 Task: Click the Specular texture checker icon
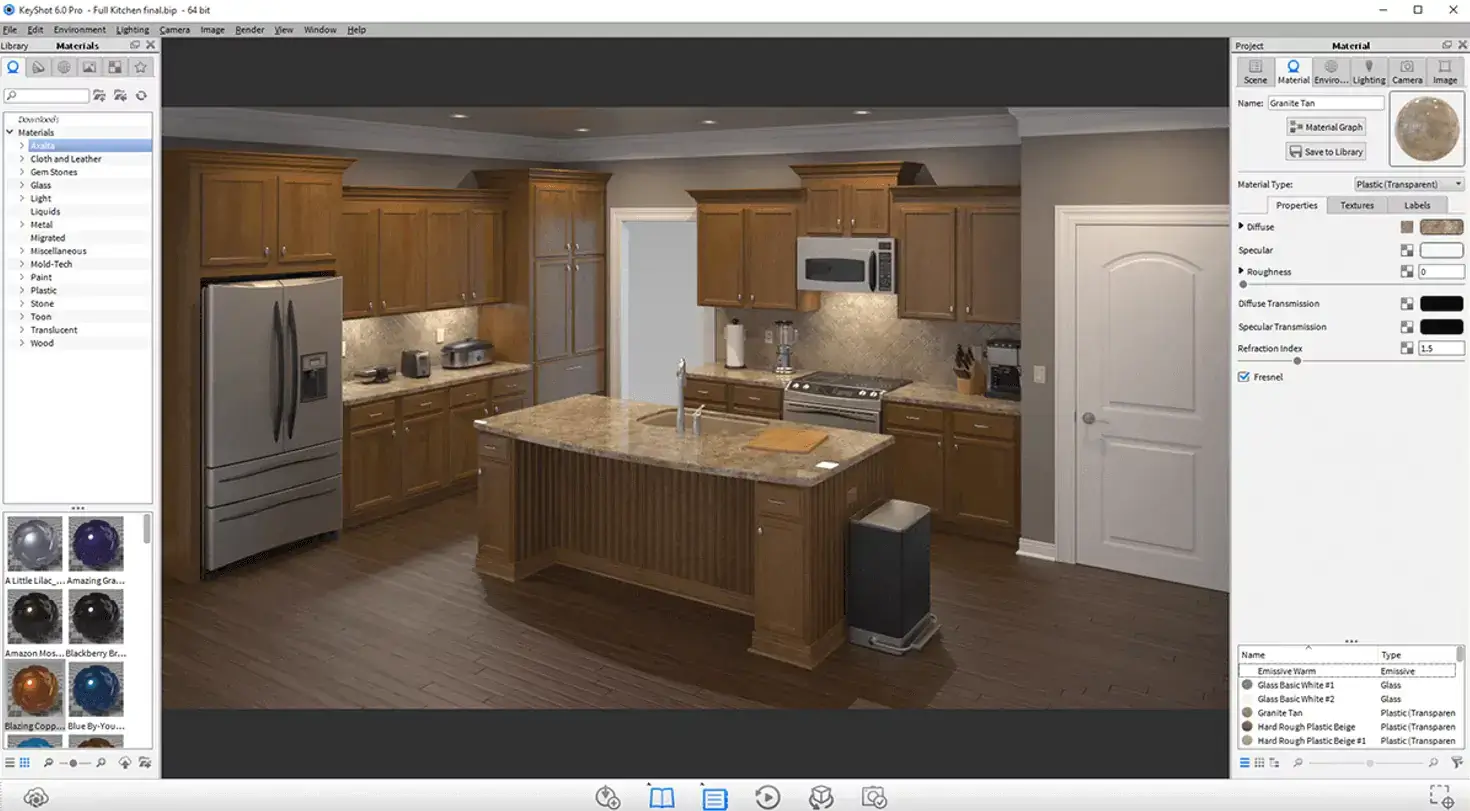coord(1407,250)
